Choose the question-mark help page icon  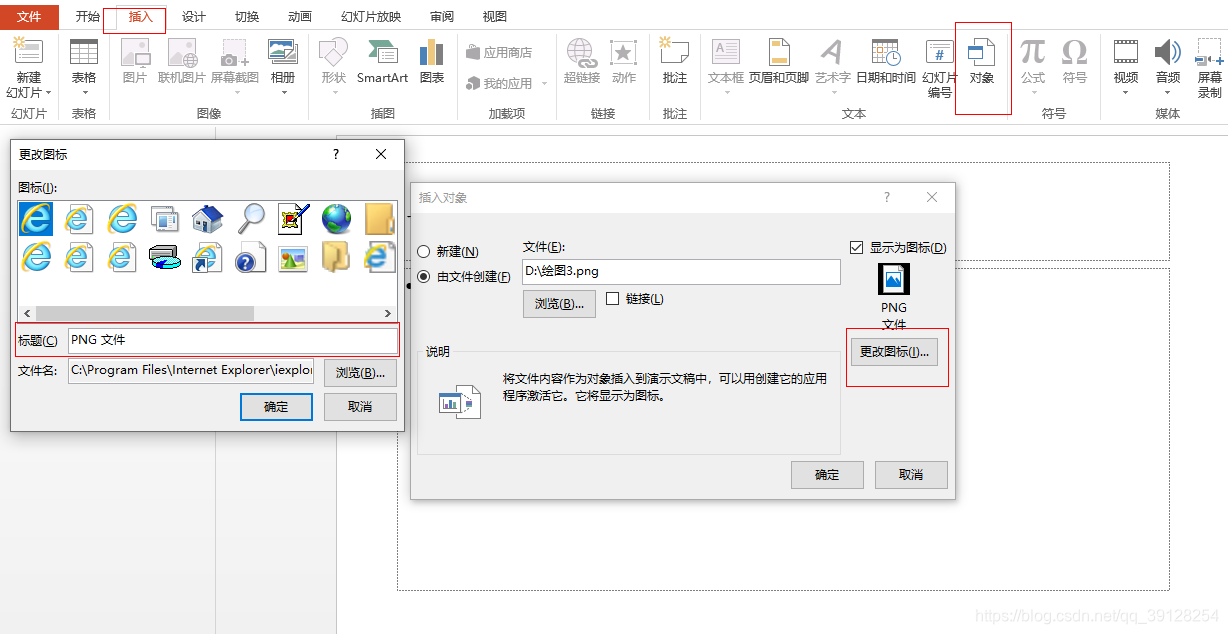tap(250, 257)
